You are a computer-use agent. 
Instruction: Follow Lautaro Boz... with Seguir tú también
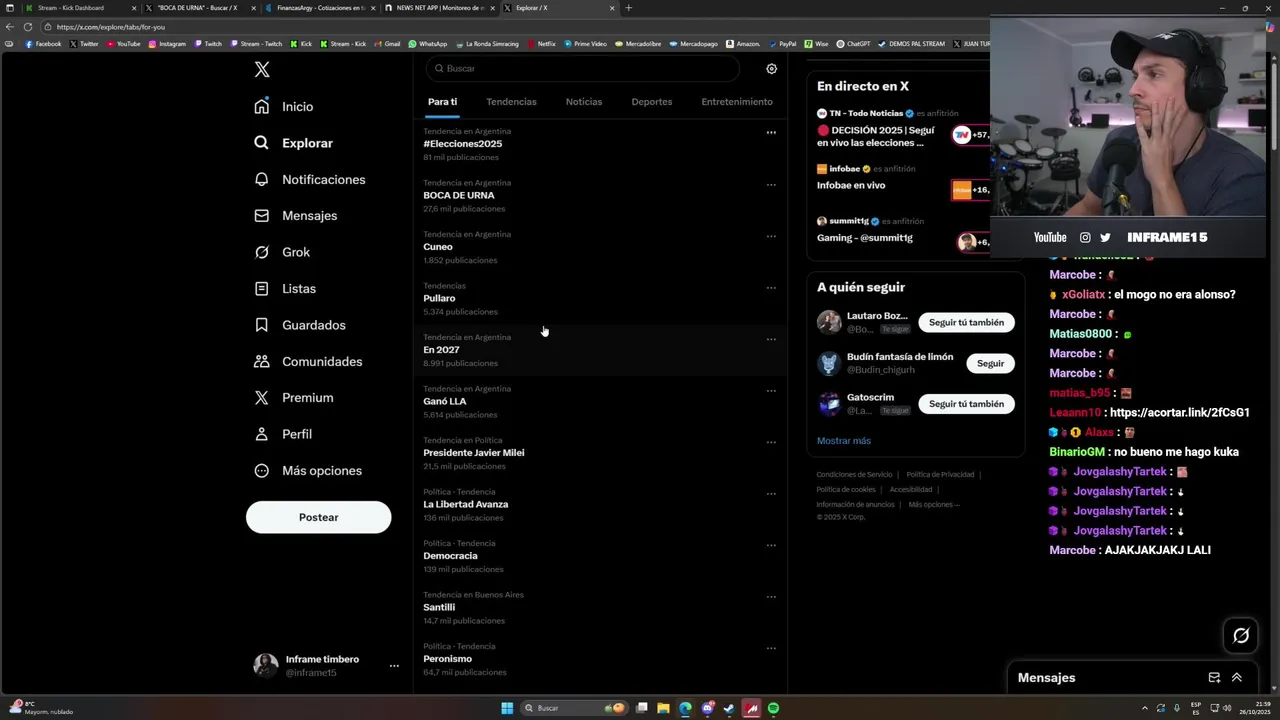click(x=966, y=322)
